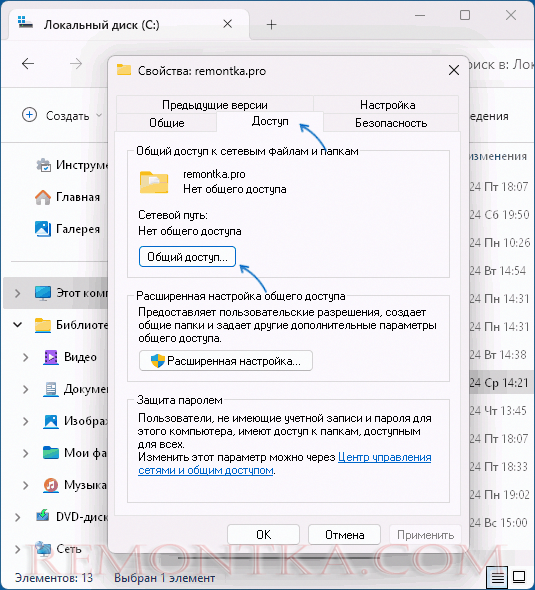This screenshot has height=590, width=535.
Task: Expand the DVD-дисковод tree node
Action: pos(17,517)
